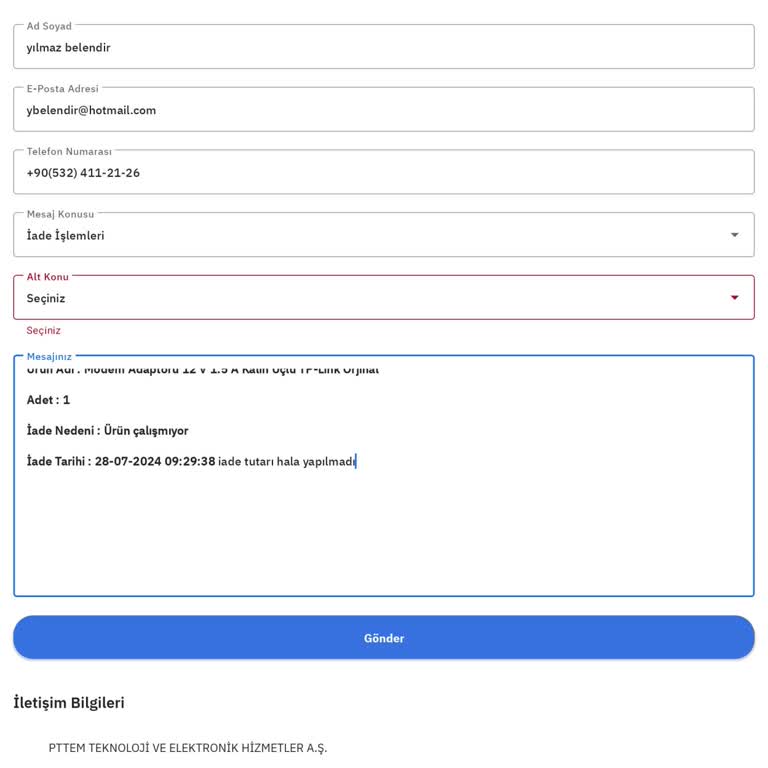
Task: Click the Alt Konu field label
Action: pos(47,276)
